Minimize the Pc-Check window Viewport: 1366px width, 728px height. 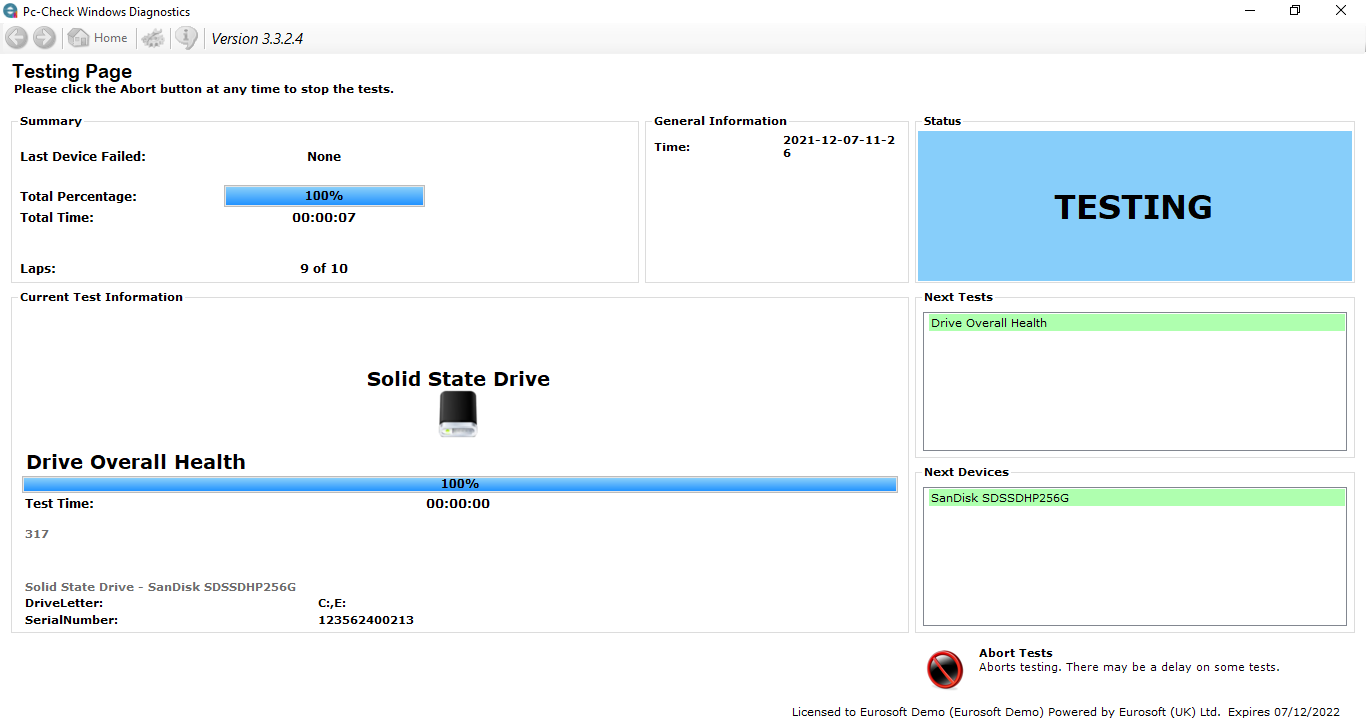tap(1250, 11)
